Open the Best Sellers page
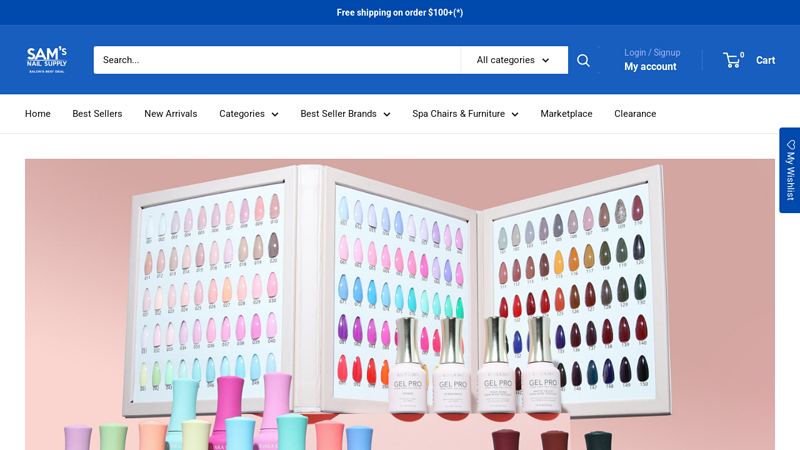Viewport: 800px width, 450px height. click(97, 114)
